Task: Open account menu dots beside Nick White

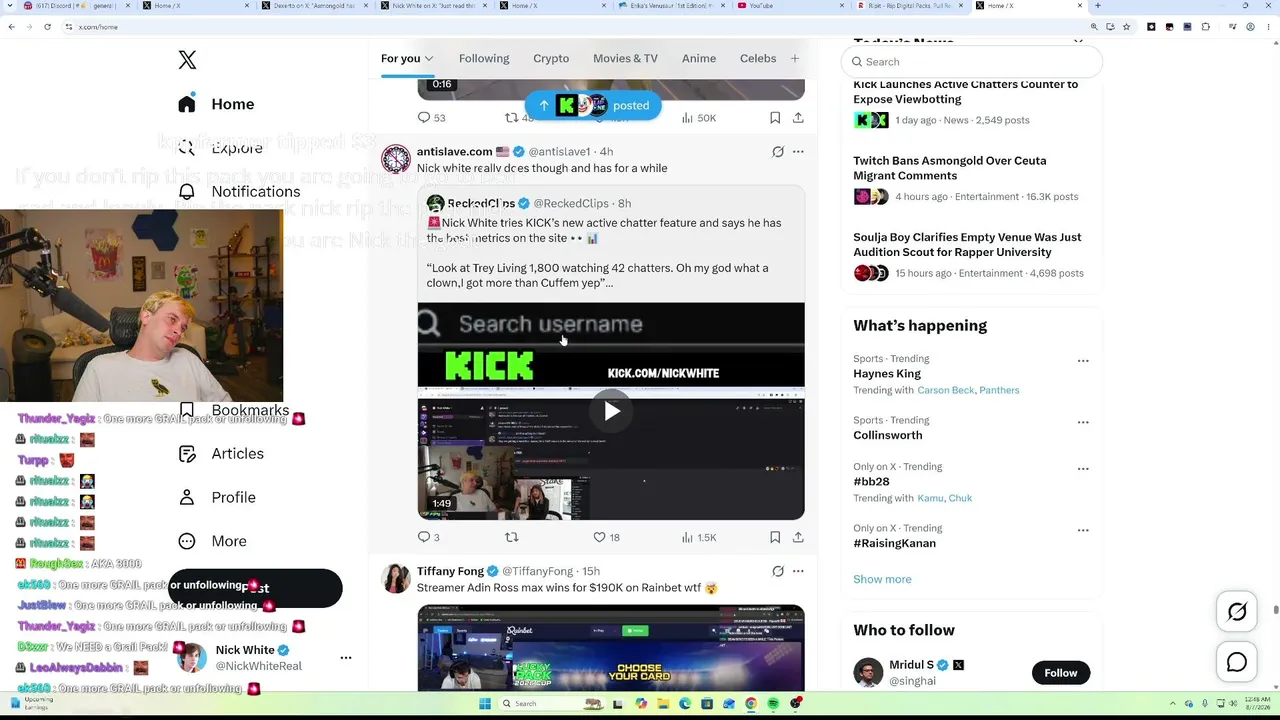Action: 346,658
